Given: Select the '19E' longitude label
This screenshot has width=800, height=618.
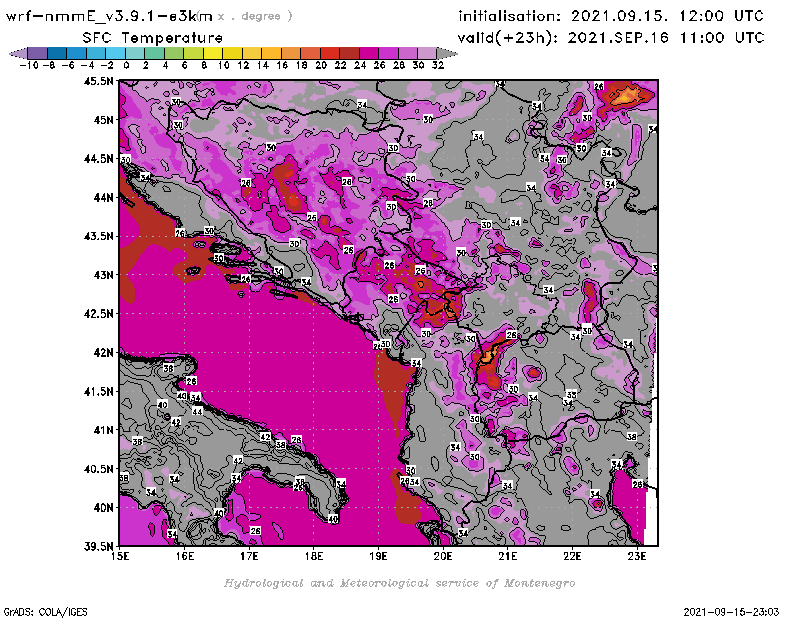Looking at the screenshot, I should pyautogui.click(x=378, y=556).
